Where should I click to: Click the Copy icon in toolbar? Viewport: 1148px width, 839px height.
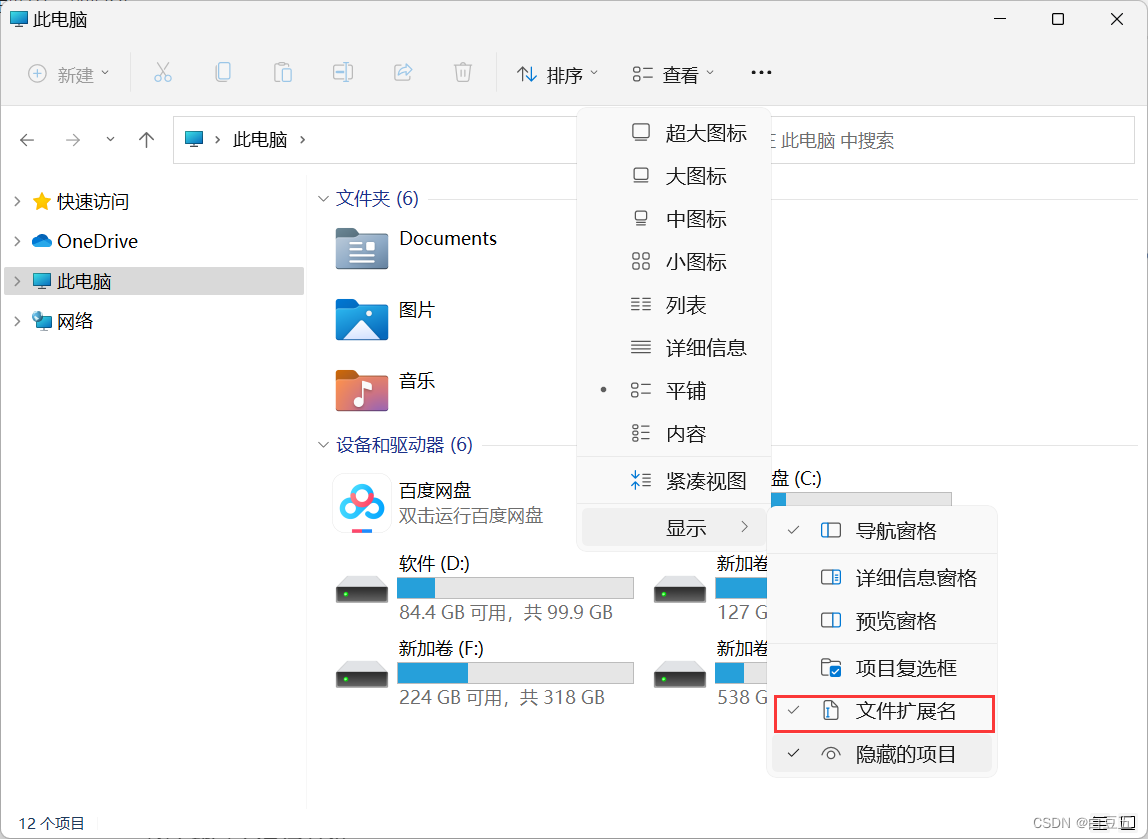223,72
